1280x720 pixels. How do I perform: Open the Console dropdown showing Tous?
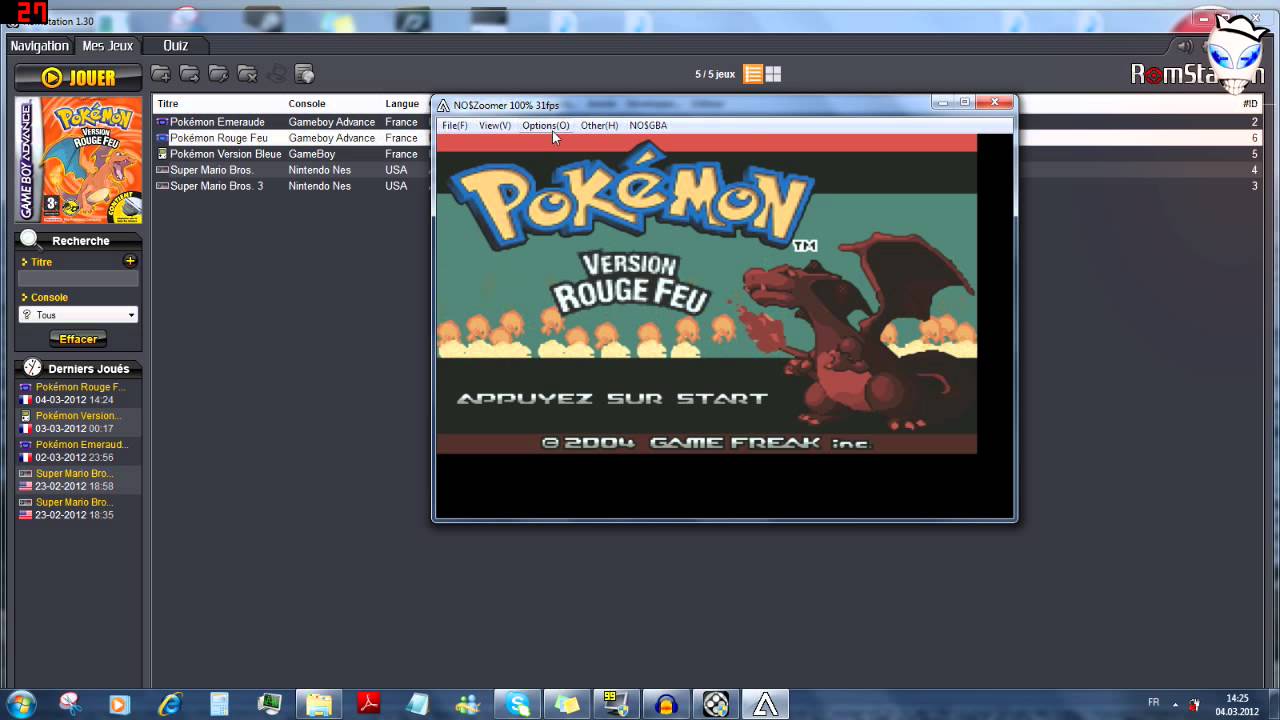78,315
